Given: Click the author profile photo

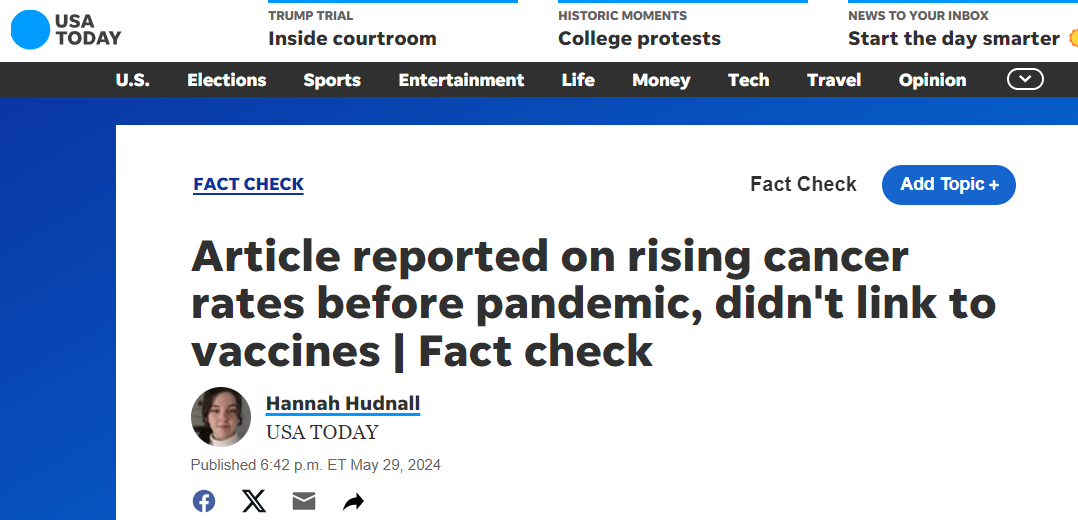Looking at the screenshot, I should coord(221,417).
